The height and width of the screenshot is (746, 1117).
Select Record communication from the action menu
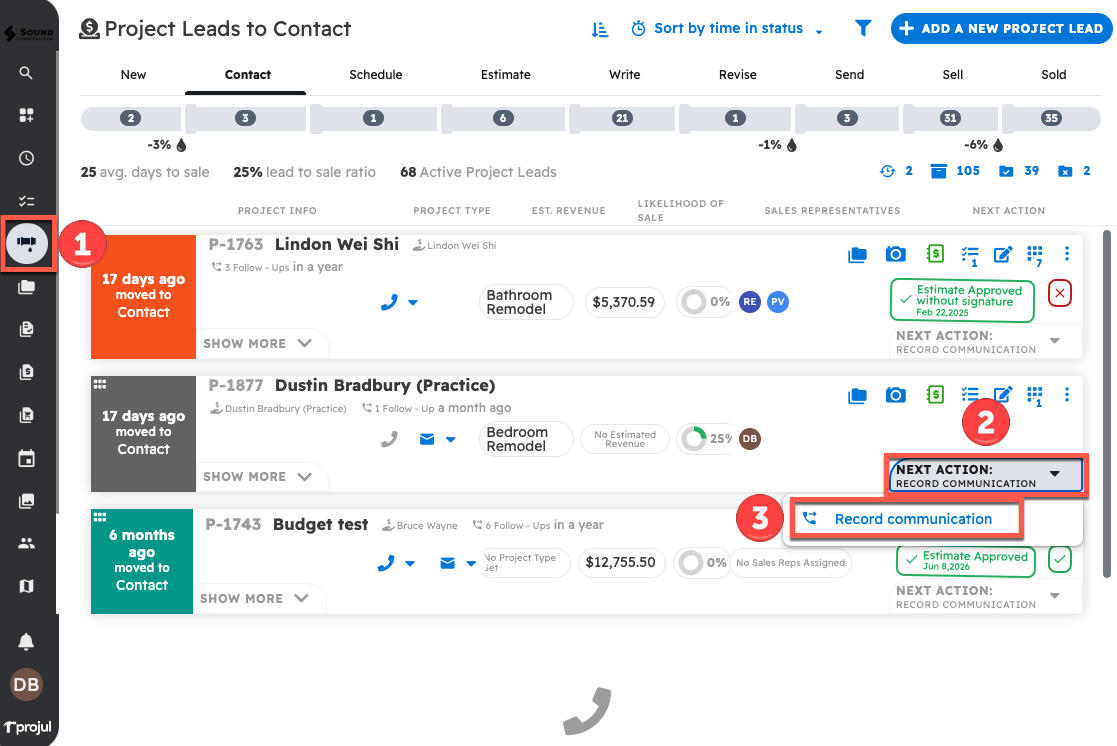[906, 518]
